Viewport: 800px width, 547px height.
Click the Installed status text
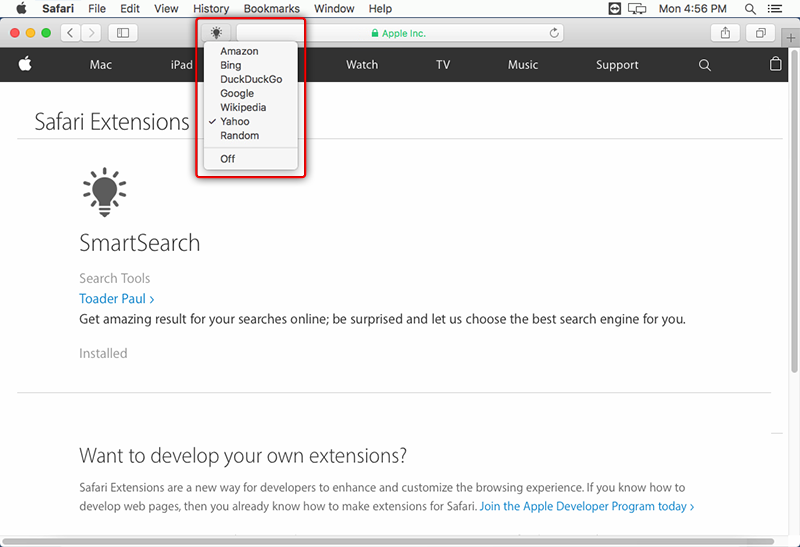click(x=103, y=353)
